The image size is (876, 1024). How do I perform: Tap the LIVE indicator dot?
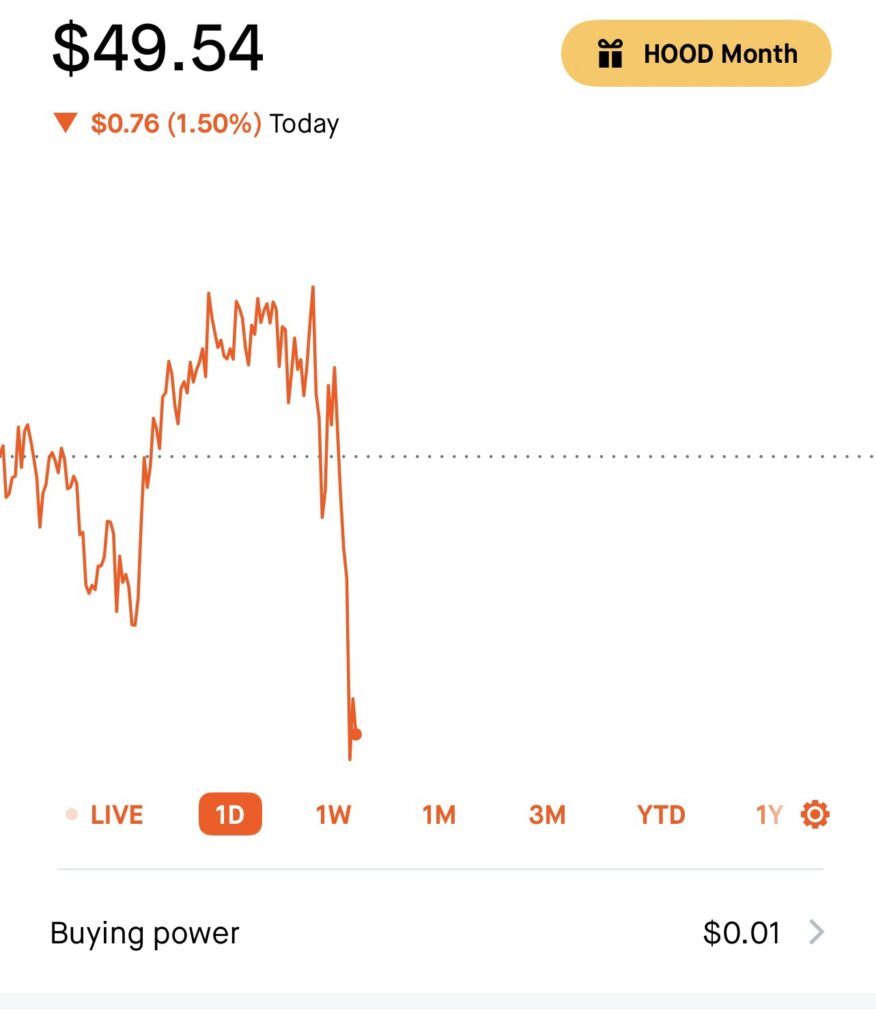point(72,814)
